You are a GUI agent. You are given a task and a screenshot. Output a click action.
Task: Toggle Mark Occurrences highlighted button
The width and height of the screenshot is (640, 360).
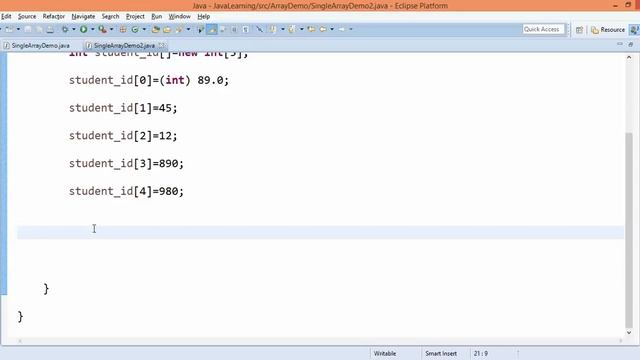point(212,29)
